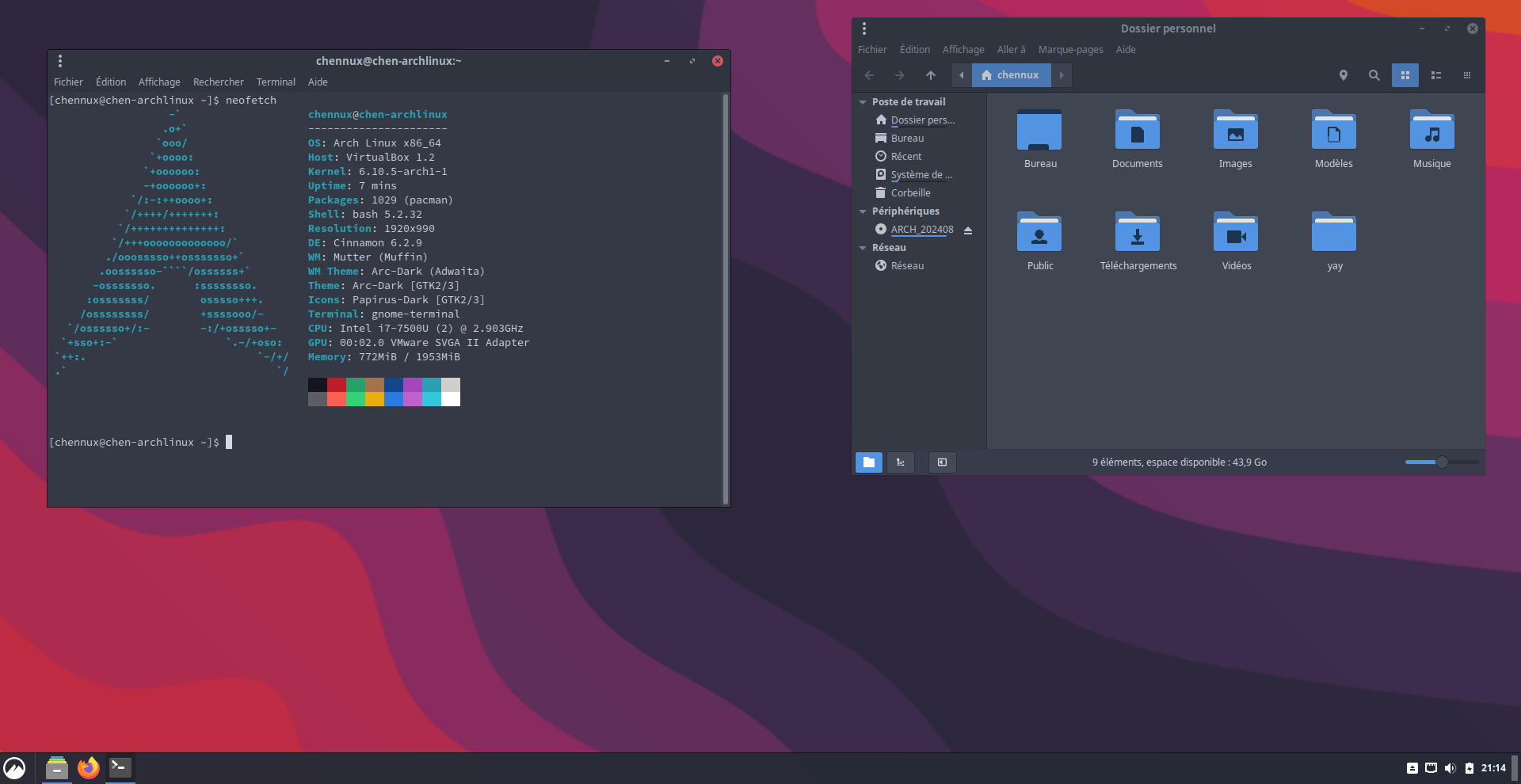This screenshot has width=1521, height=784.
Task: Click the white neofetch color block
Action: click(451, 399)
